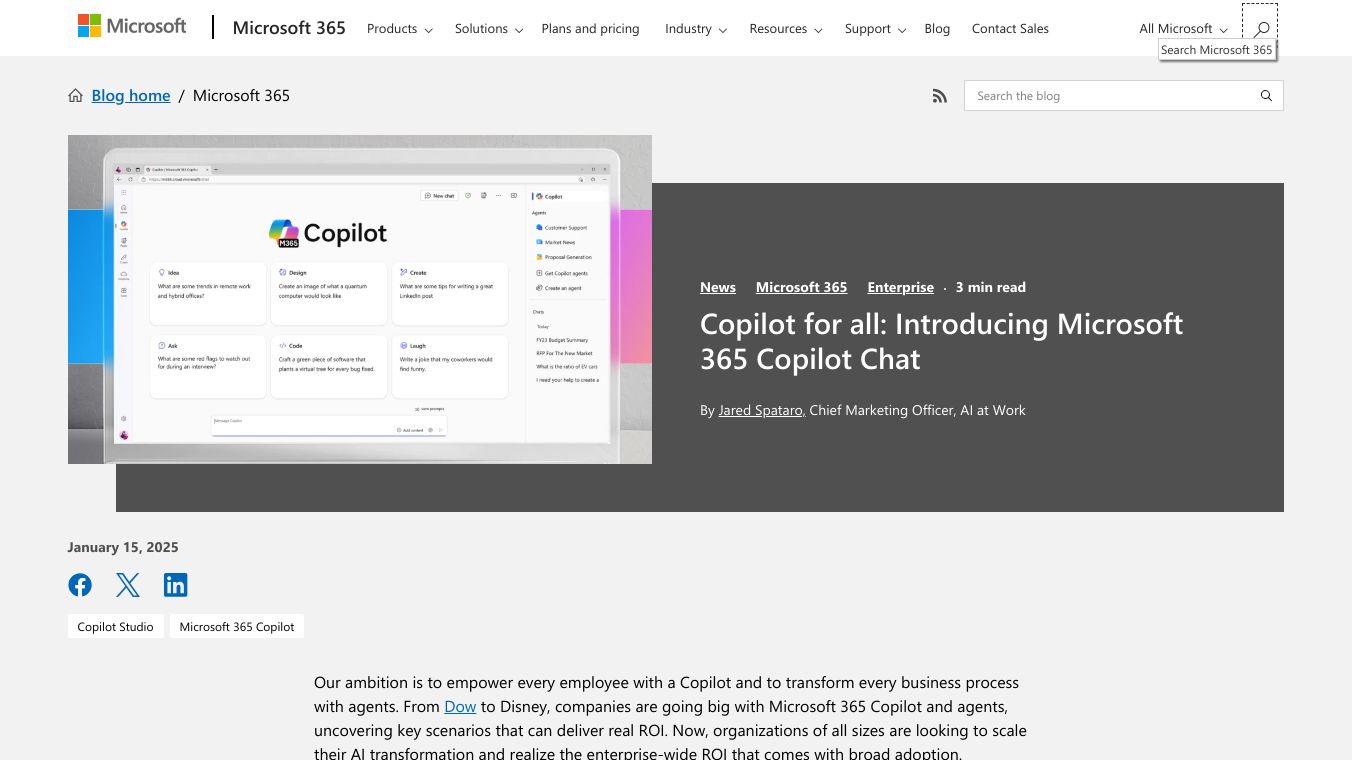Viewport: 1352px width, 760px height.
Task: Select the Microsoft 365 Copilot tag
Action: pos(237,627)
